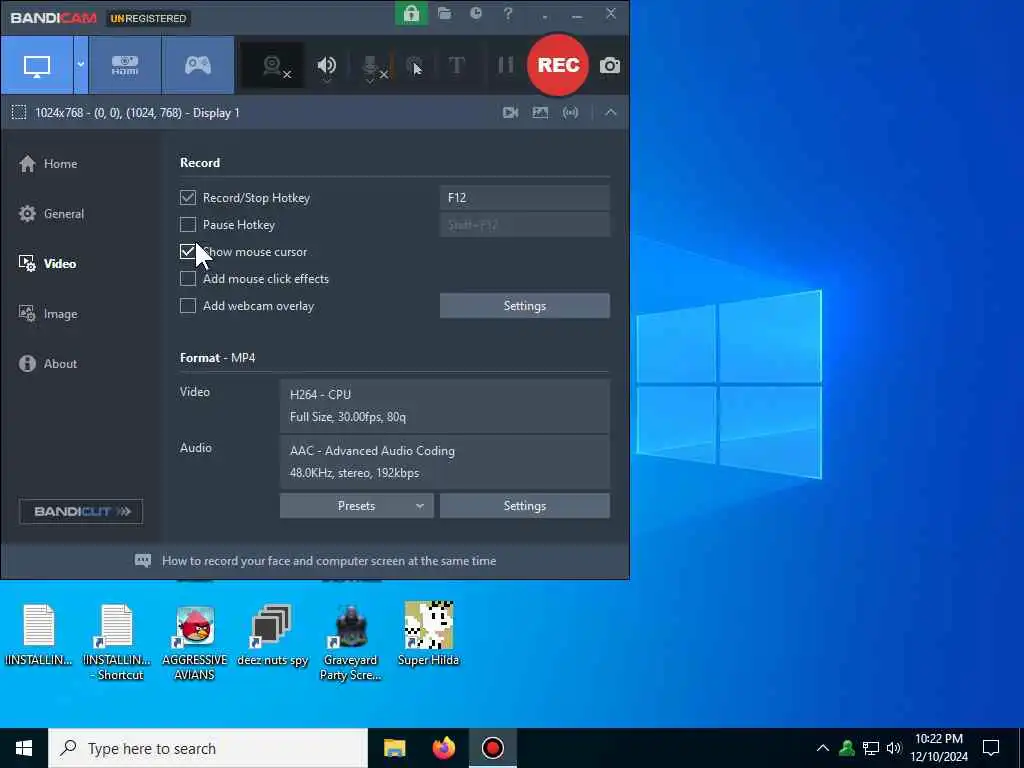This screenshot has width=1024, height=768.
Task: Click the AAC - Advanced Audio Coding text
Action: pyautogui.click(x=372, y=451)
